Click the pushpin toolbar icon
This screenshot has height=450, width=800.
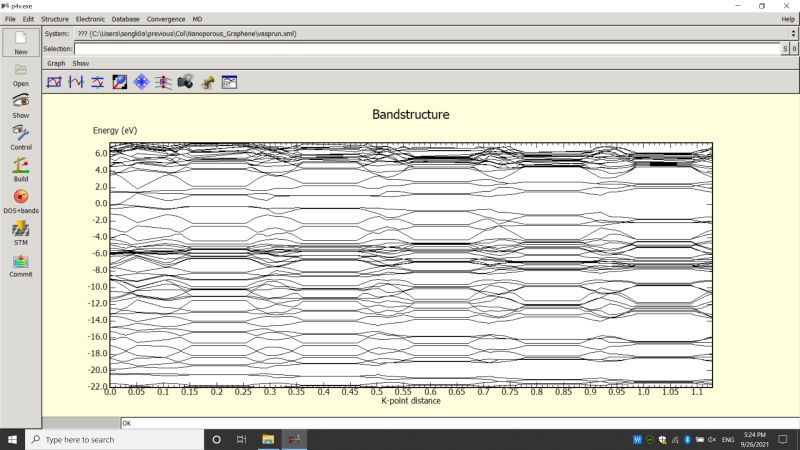pos(207,82)
